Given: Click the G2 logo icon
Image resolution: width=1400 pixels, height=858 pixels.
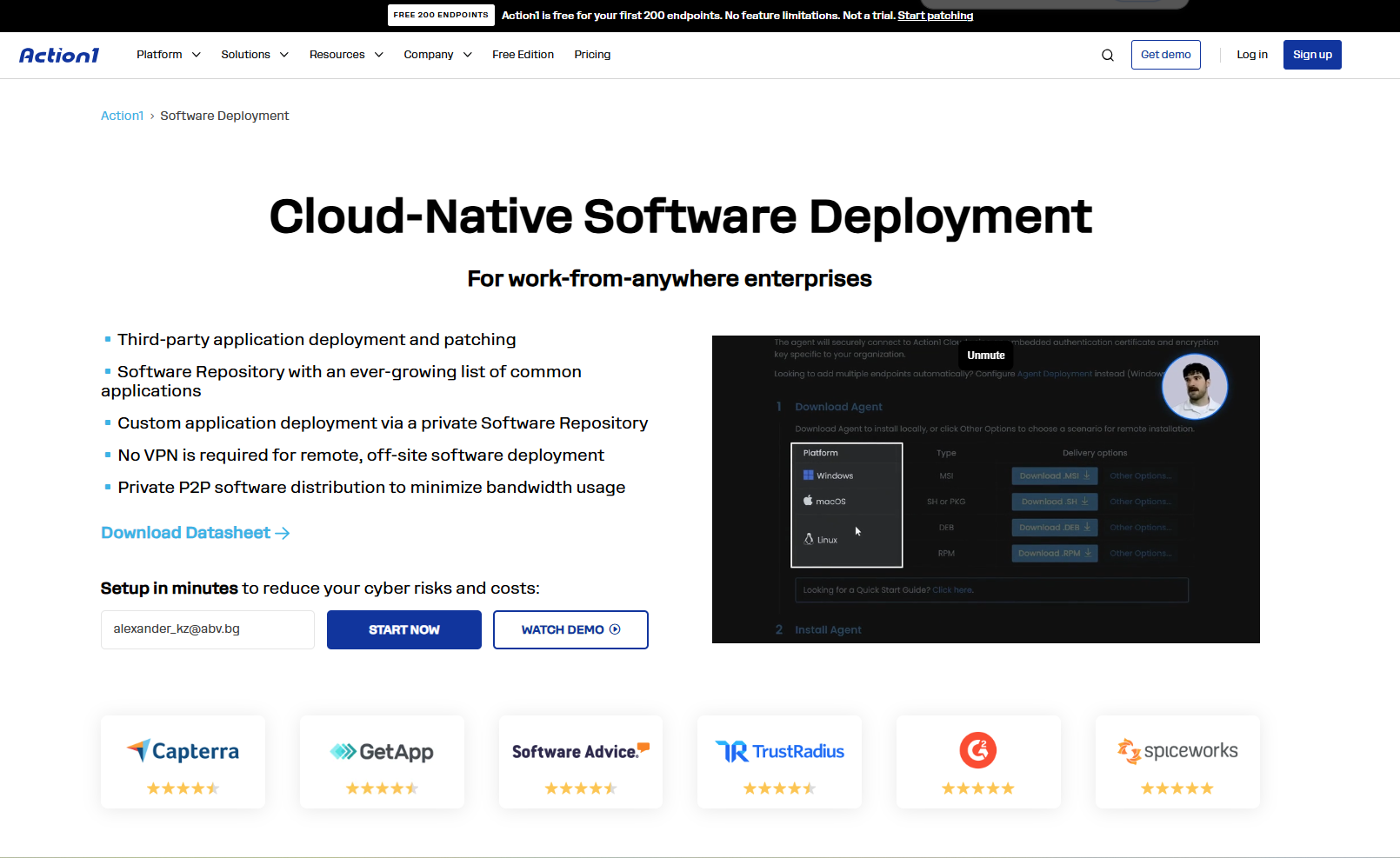Looking at the screenshot, I should pyautogui.click(x=978, y=750).
